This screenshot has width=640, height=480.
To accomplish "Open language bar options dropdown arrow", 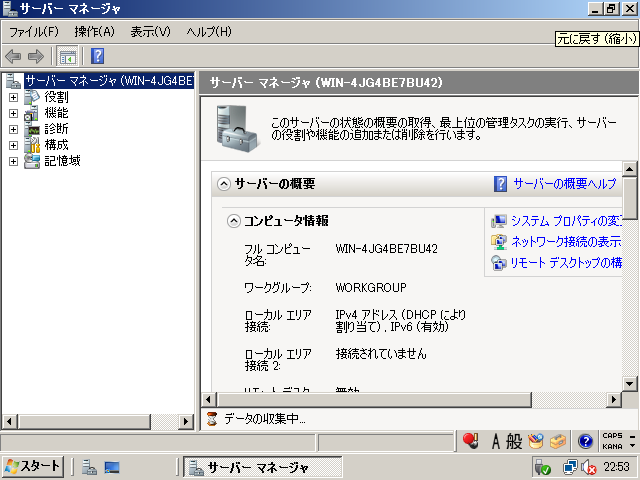I will tap(632, 446).
